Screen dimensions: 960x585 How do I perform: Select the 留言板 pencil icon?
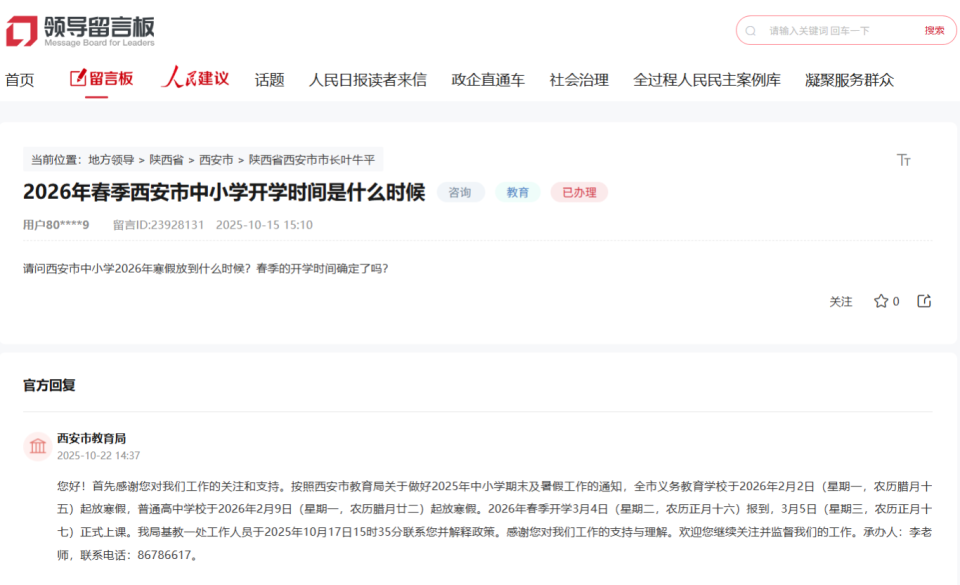point(78,79)
